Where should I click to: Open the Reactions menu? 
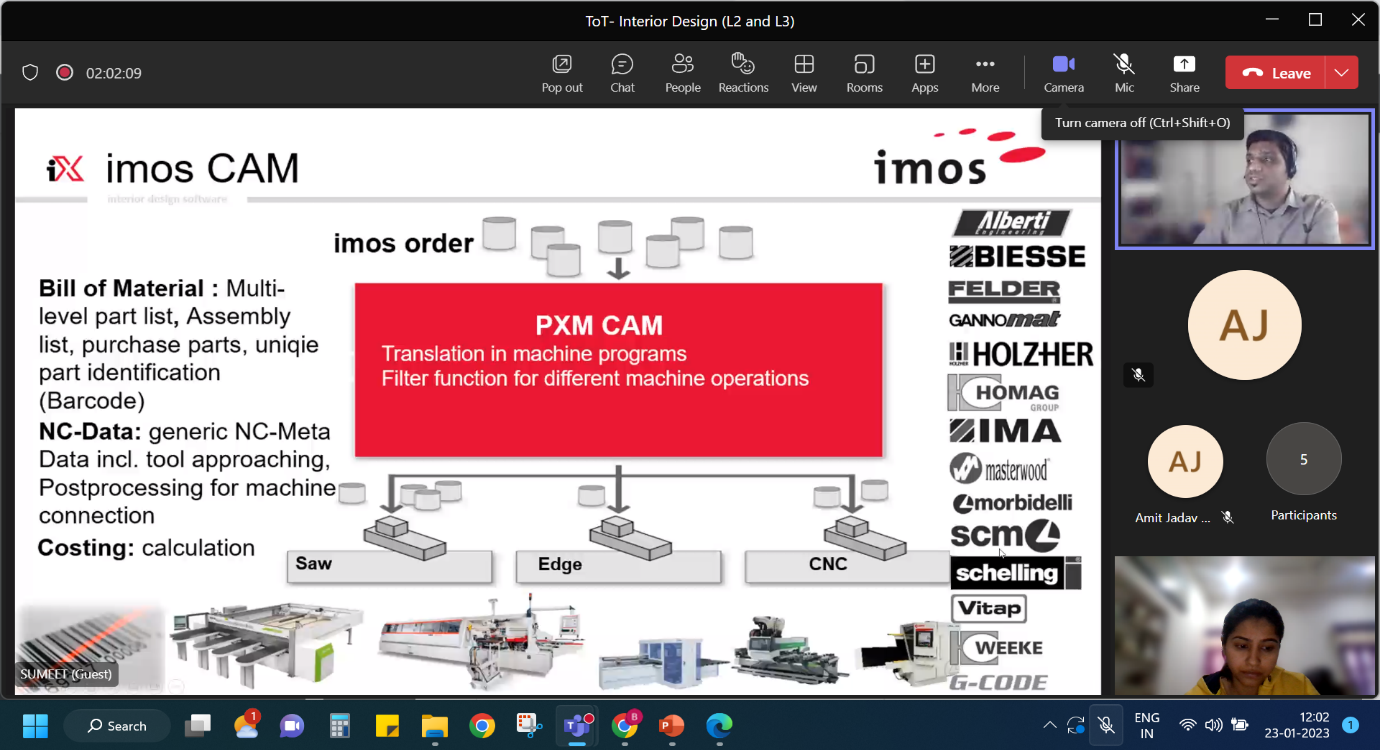click(x=743, y=73)
